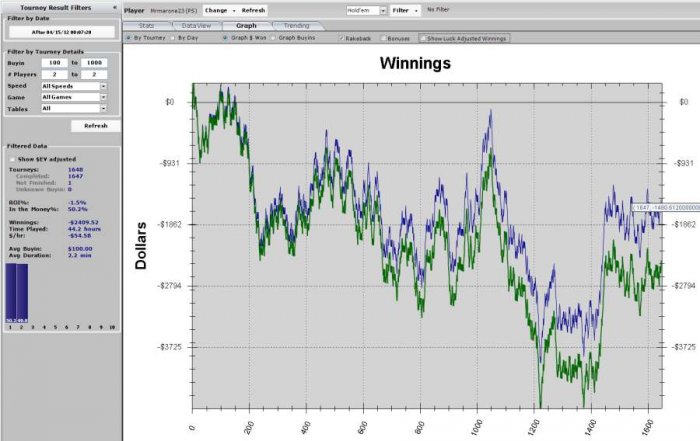Viewport: 700px width, 441px height.
Task: Select the By Tourney radio button
Action: click(129, 38)
